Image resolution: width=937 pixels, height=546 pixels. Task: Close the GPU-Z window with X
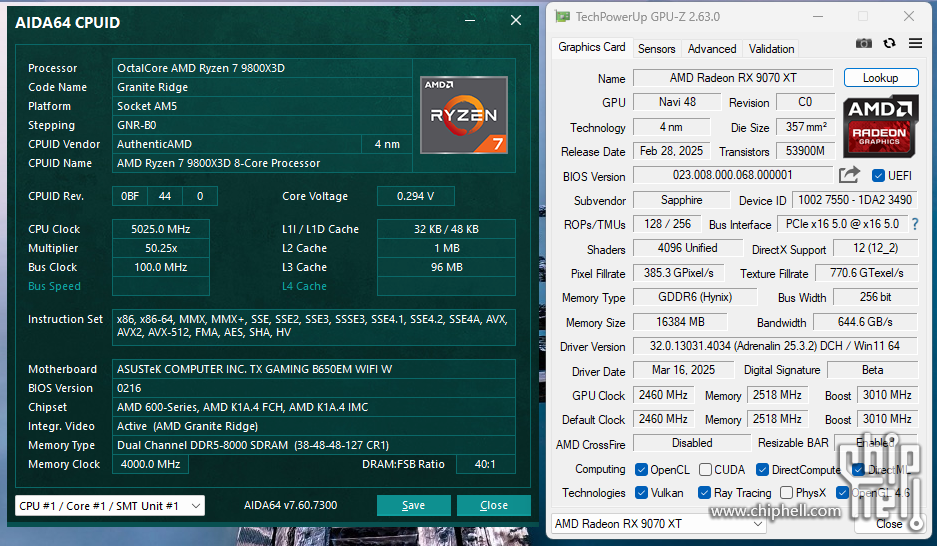coord(909,16)
